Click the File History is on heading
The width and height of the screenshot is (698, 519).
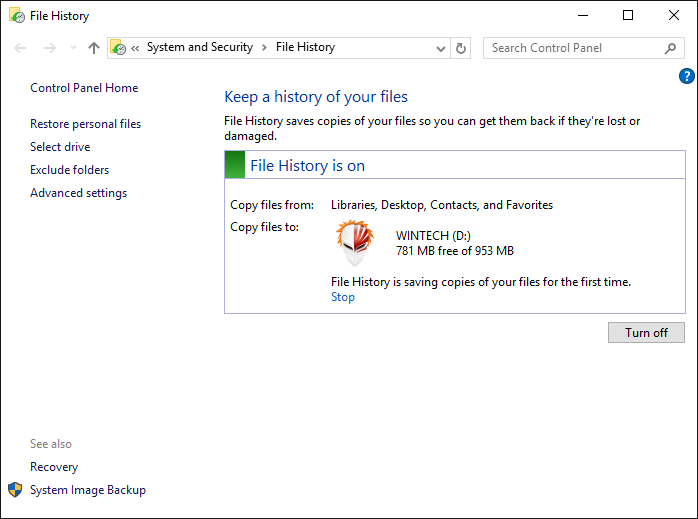coord(308,166)
